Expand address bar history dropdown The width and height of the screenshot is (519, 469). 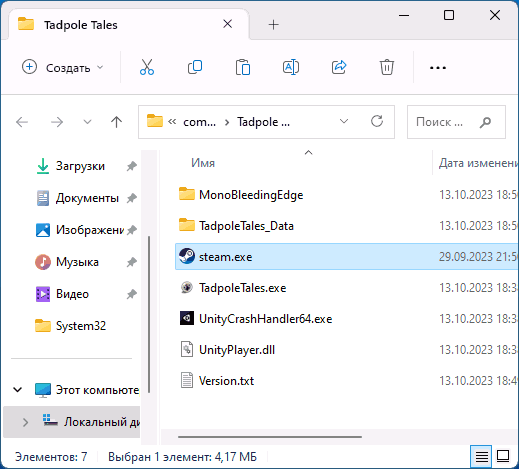click(344, 121)
